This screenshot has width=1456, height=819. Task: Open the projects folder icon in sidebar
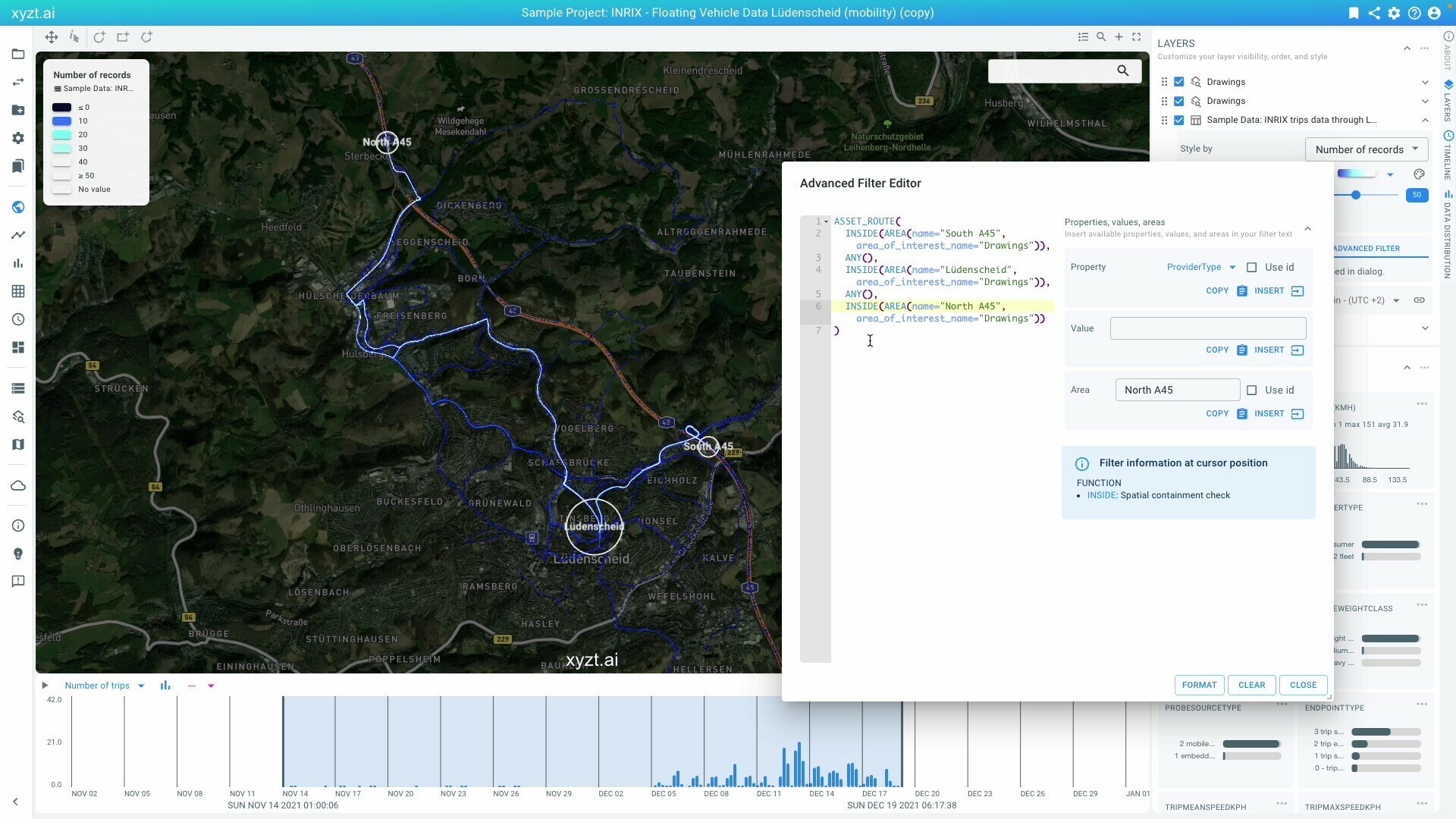[x=18, y=54]
